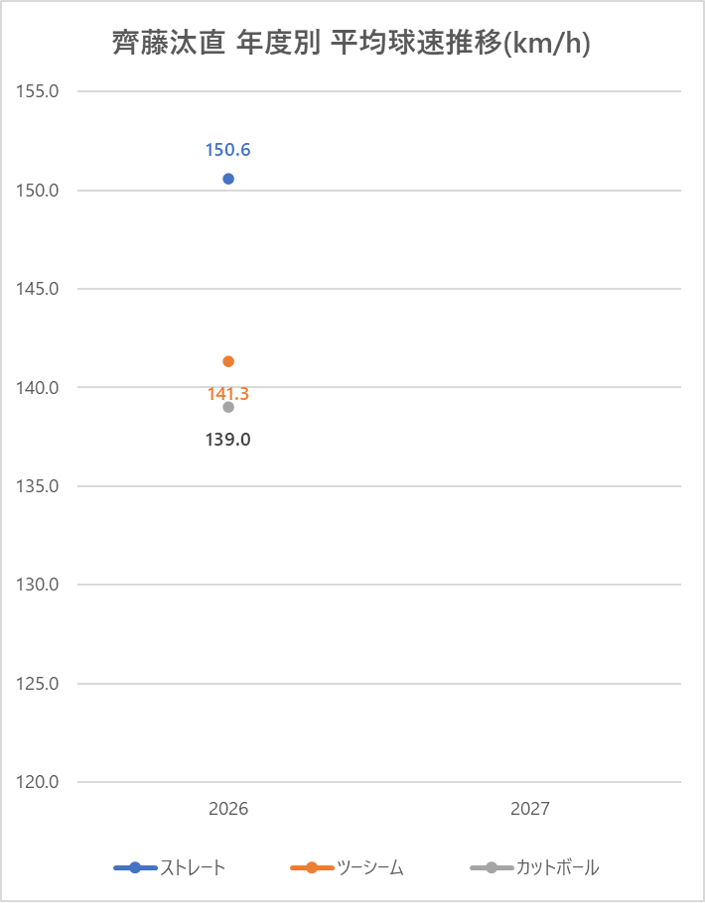Select the blue ストレート data point
705x903 pixels.
tap(228, 179)
